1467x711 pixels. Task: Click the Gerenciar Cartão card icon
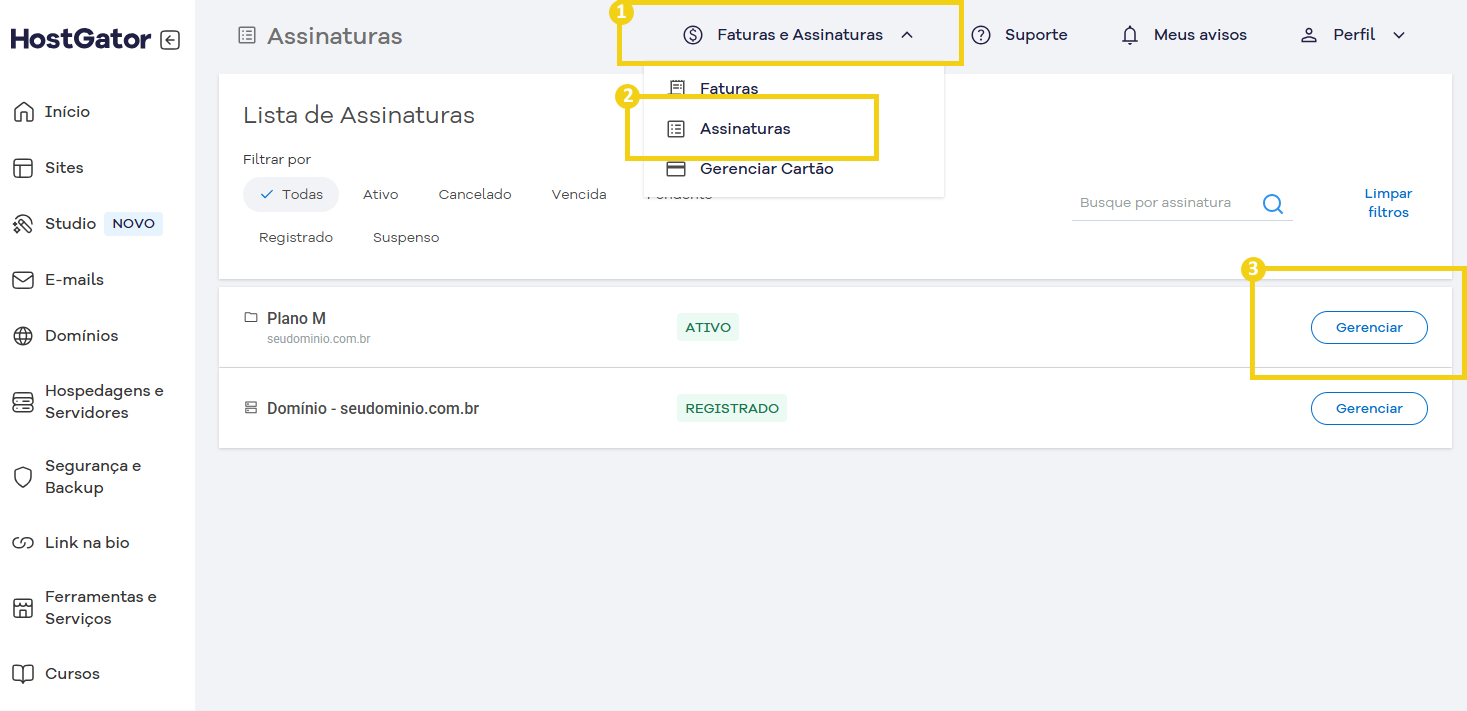tap(677, 169)
